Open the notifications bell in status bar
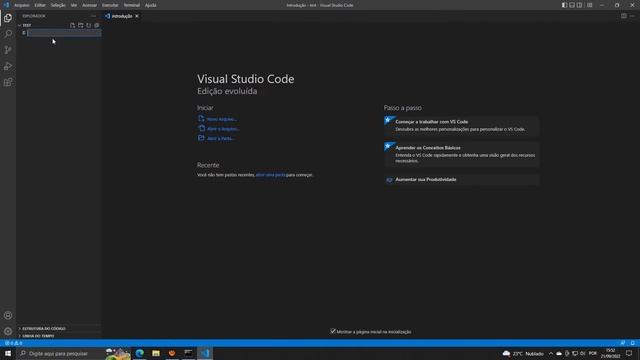The width and height of the screenshot is (640, 360). [x=633, y=343]
